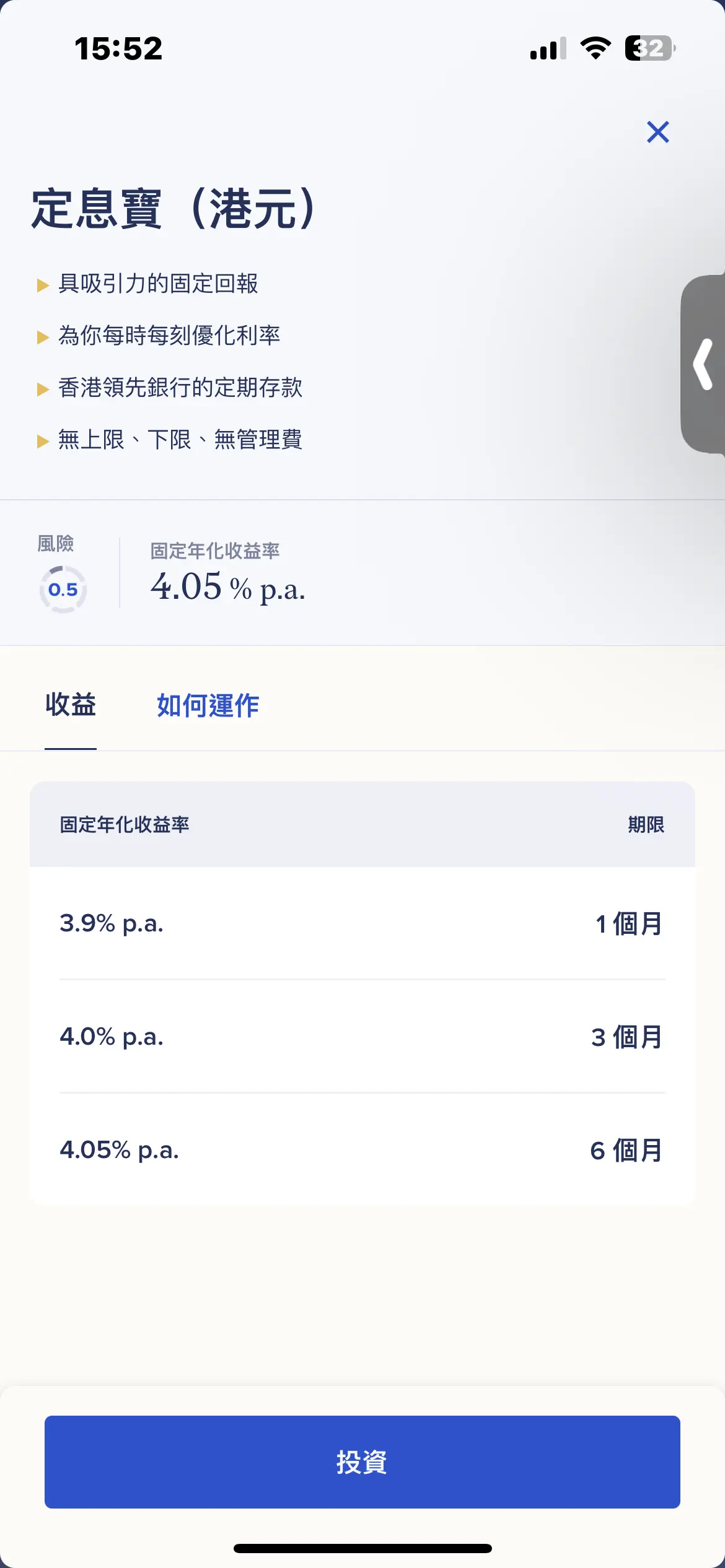Switch to the 收益 tab
Screen dimensions: 725x1568
click(71, 705)
